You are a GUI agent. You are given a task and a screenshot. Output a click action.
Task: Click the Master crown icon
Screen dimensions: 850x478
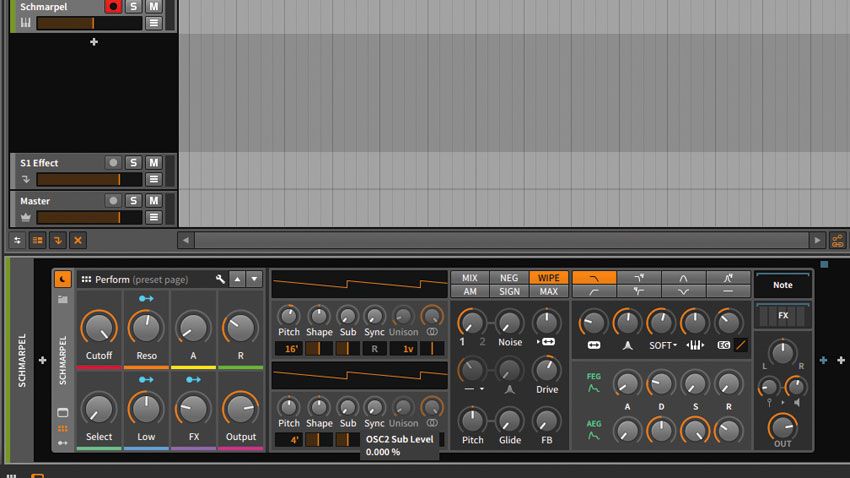25,217
